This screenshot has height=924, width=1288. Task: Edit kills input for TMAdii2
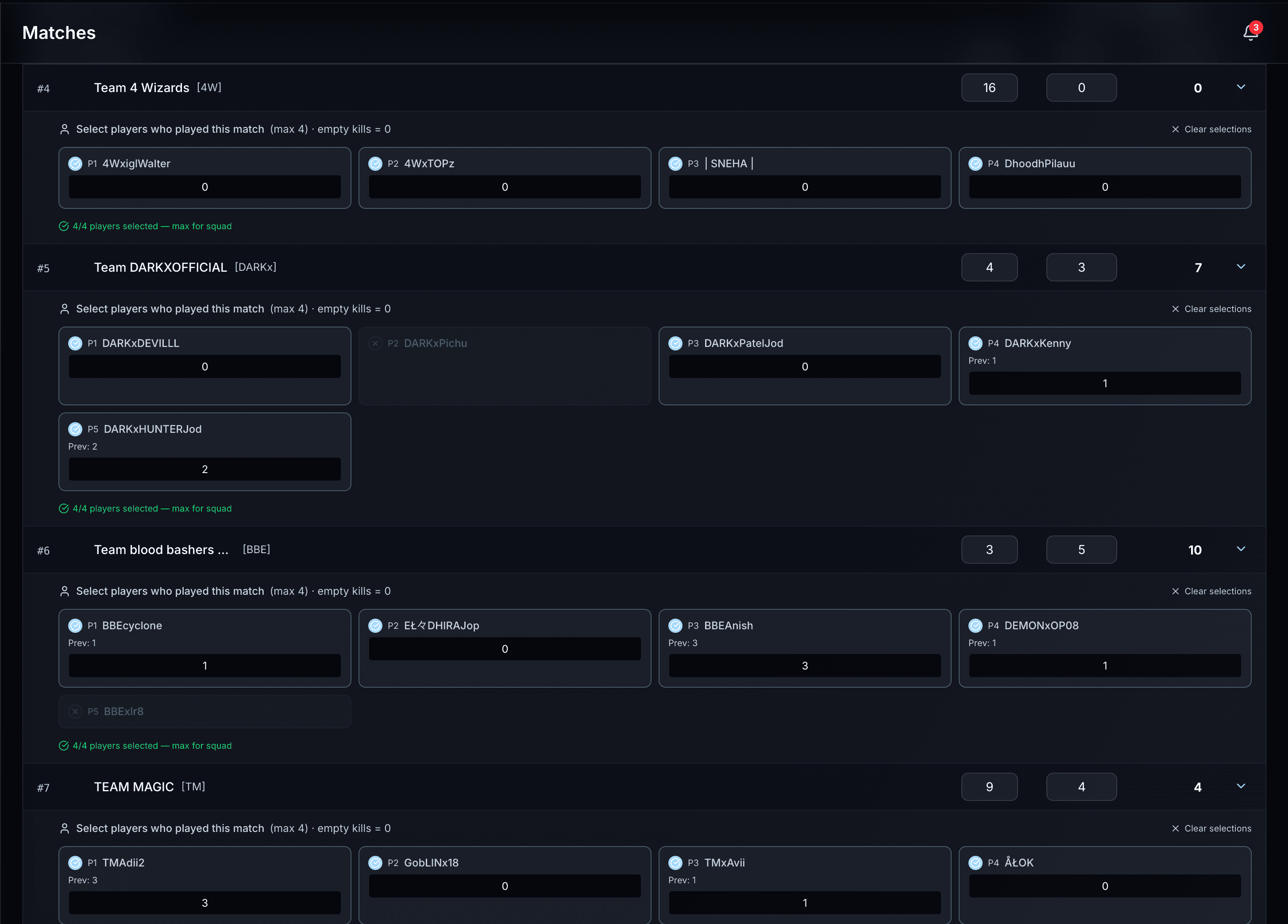point(204,903)
